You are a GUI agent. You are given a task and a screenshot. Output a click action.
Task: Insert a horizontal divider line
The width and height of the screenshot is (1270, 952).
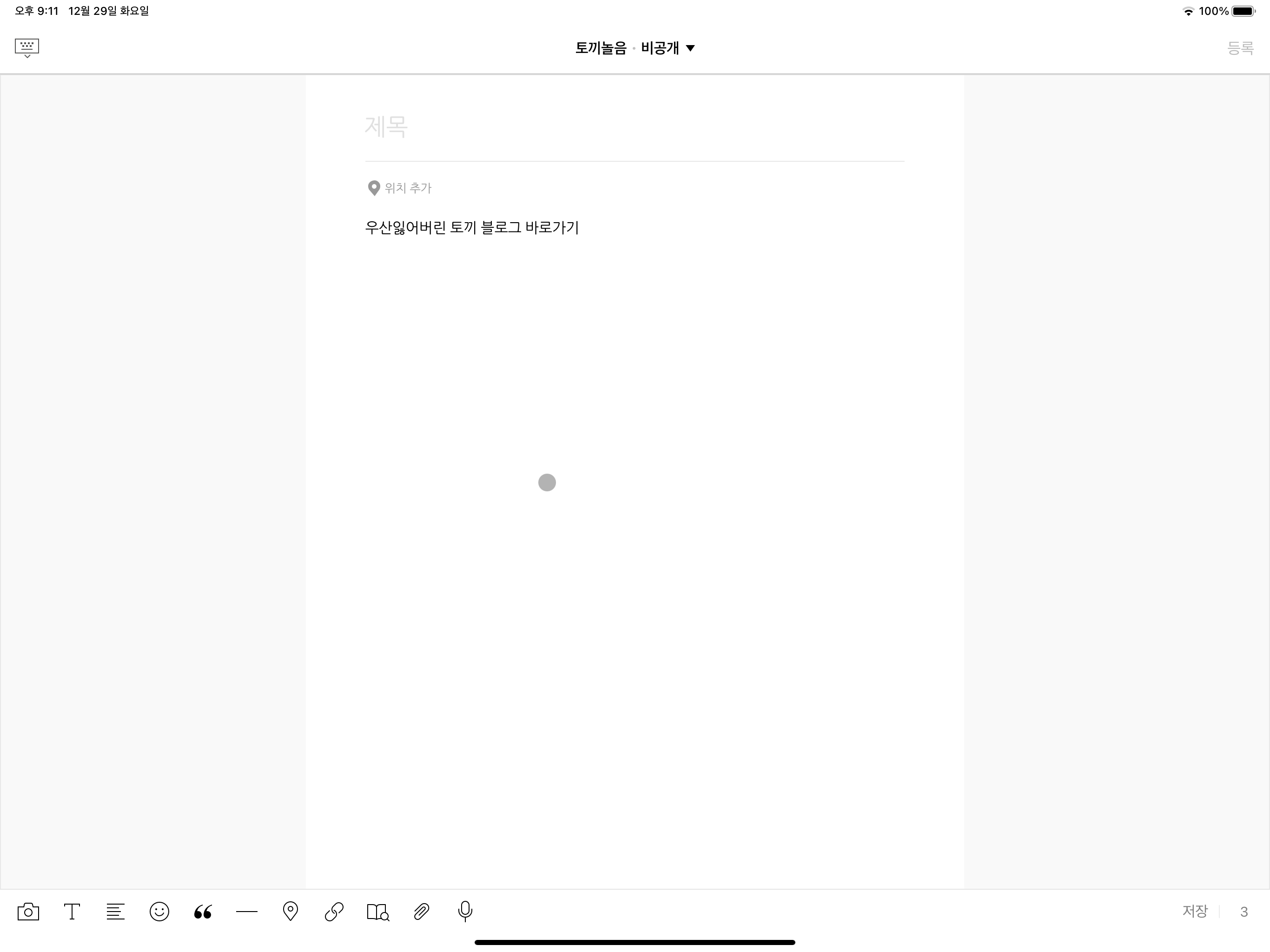click(247, 911)
